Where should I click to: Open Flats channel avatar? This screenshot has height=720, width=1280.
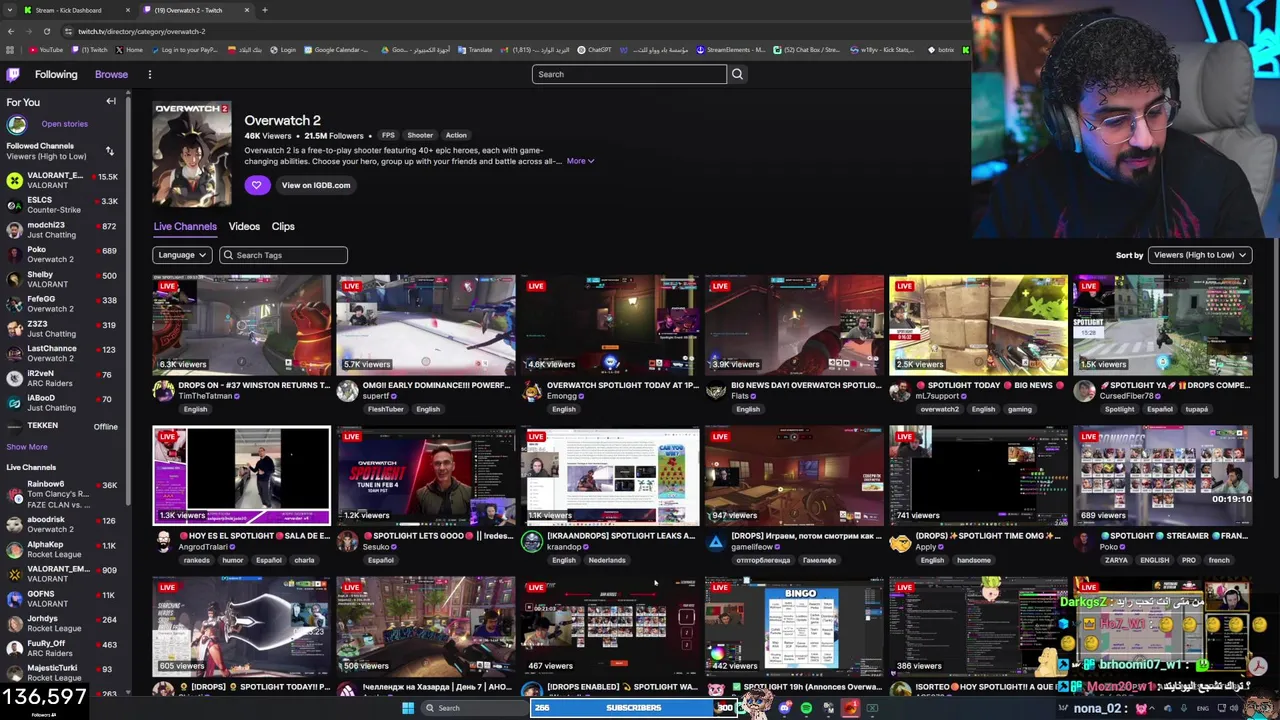716,391
